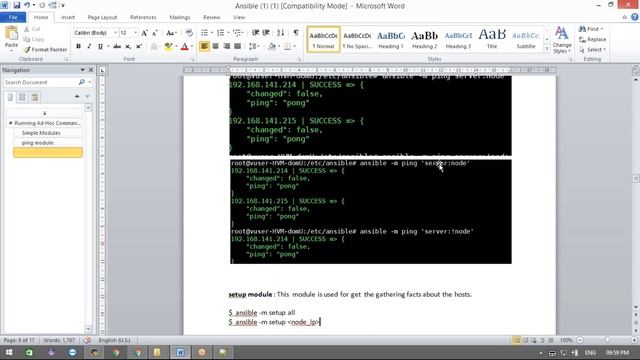Go to previous heading arrow in Navigation
640x360 pixels.
click(77, 96)
